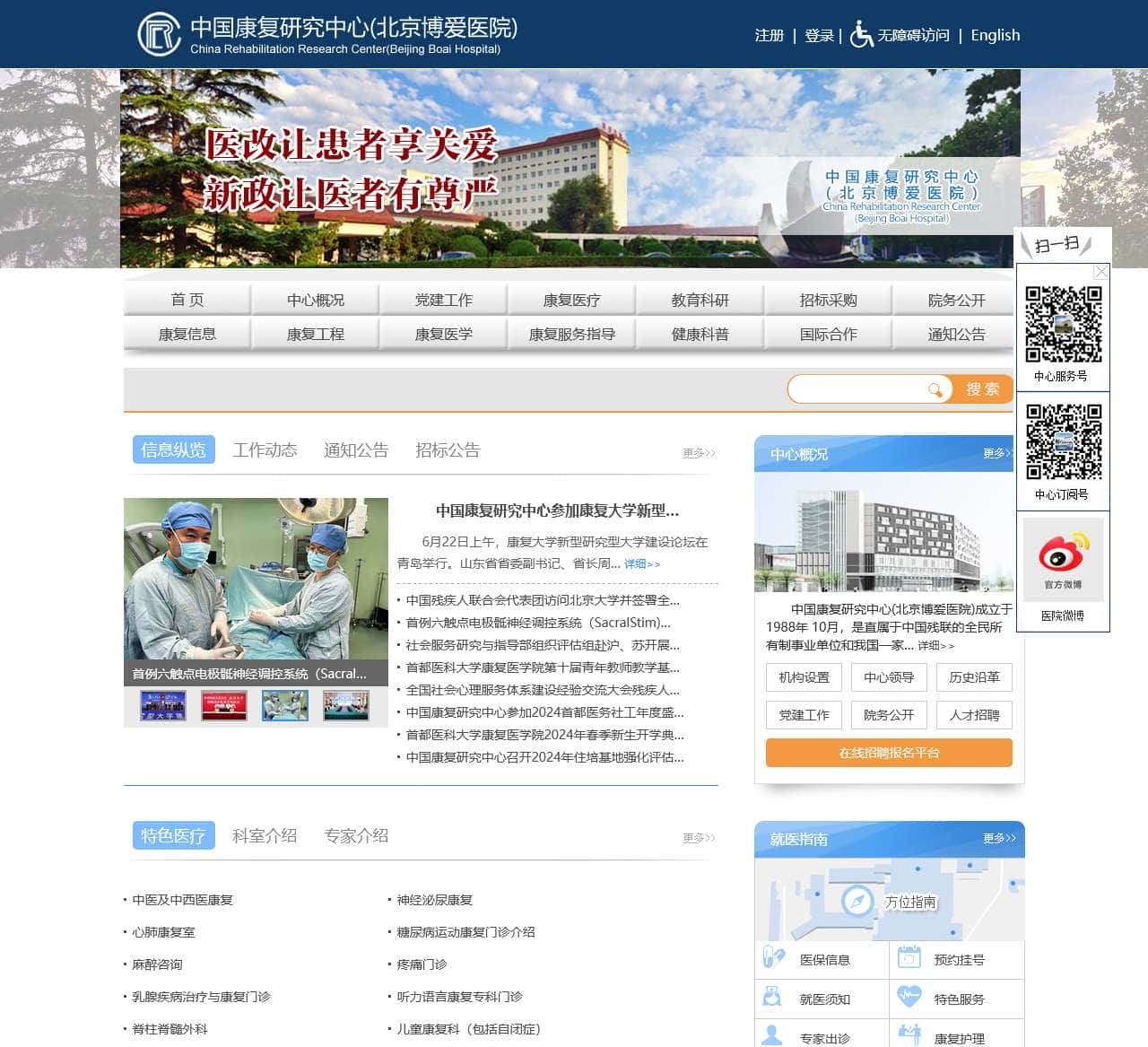
Task: Switch to the 工作动态 tab
Action: (x=265, y=449)
